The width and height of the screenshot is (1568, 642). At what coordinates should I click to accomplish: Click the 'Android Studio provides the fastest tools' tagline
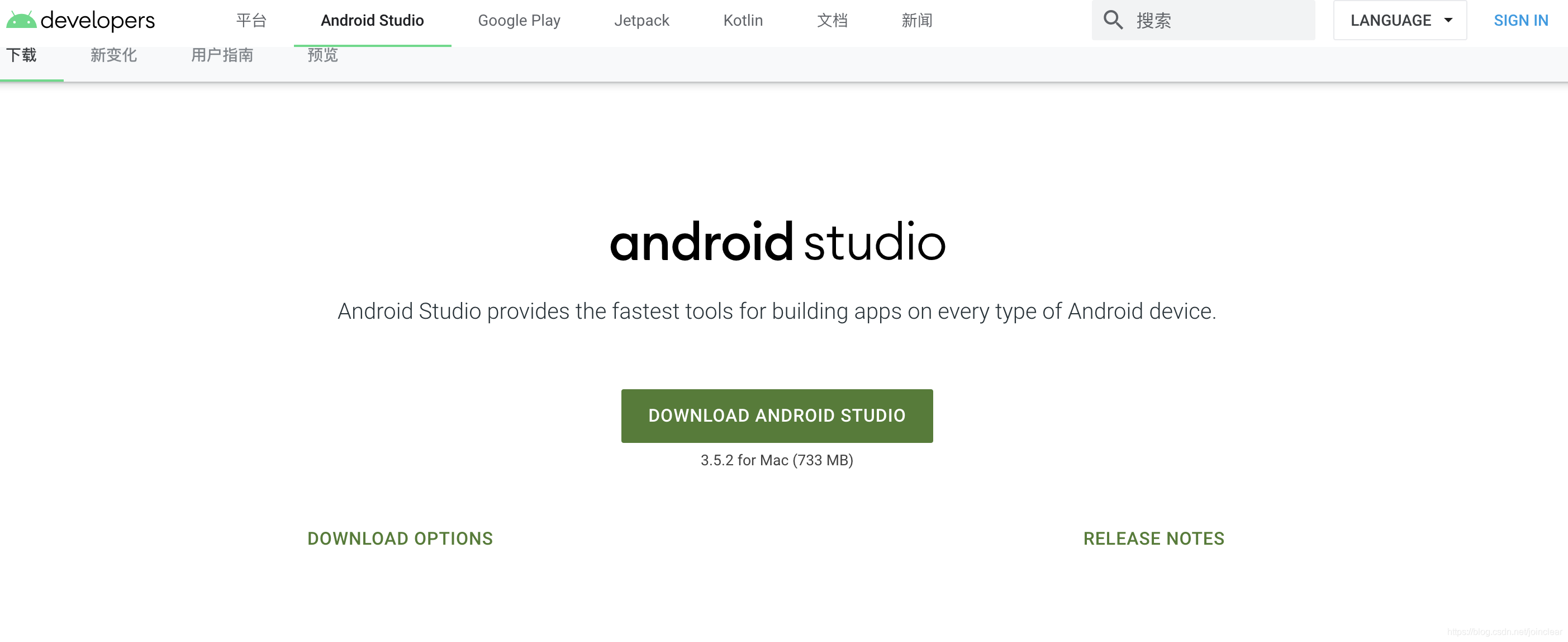click(777, 311)
